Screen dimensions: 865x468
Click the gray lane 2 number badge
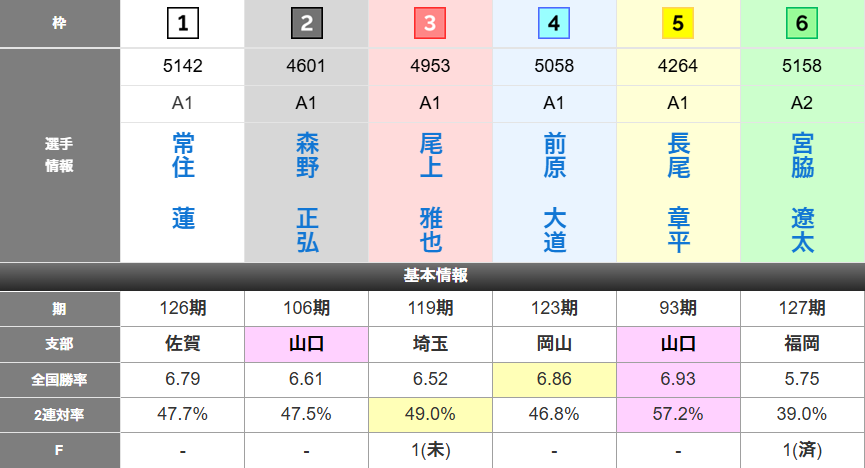(306, 23)
